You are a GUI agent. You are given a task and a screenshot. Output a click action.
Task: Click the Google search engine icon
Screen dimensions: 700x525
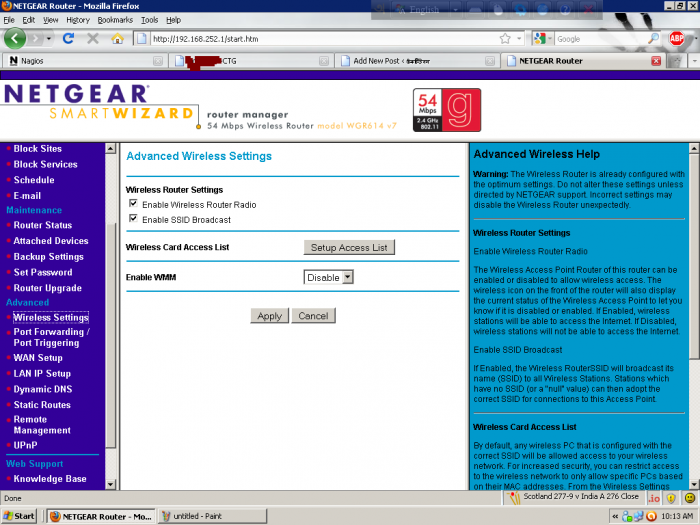(540, 39)
